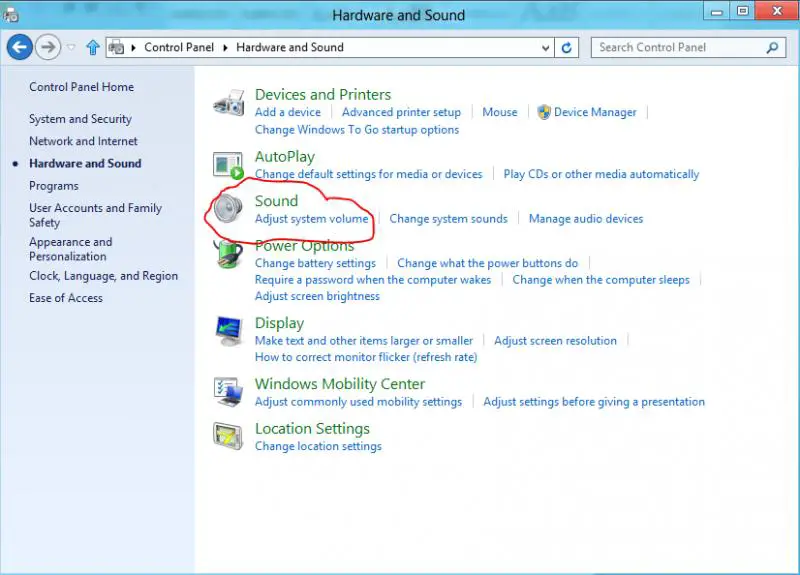Open the Sound heading link
The width and height of the screenshot is (800, 575).
[x=277, y=201]
